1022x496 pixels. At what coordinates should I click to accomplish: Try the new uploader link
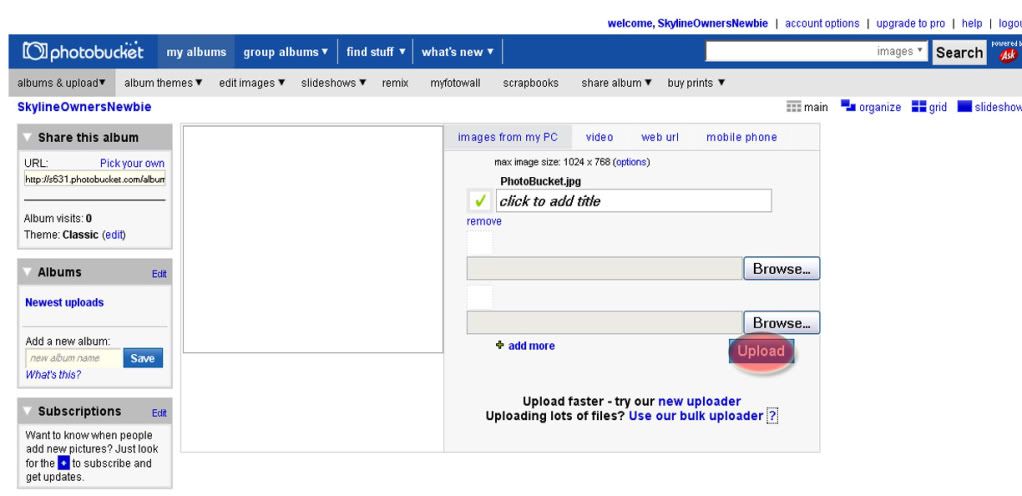coord(699,401)
